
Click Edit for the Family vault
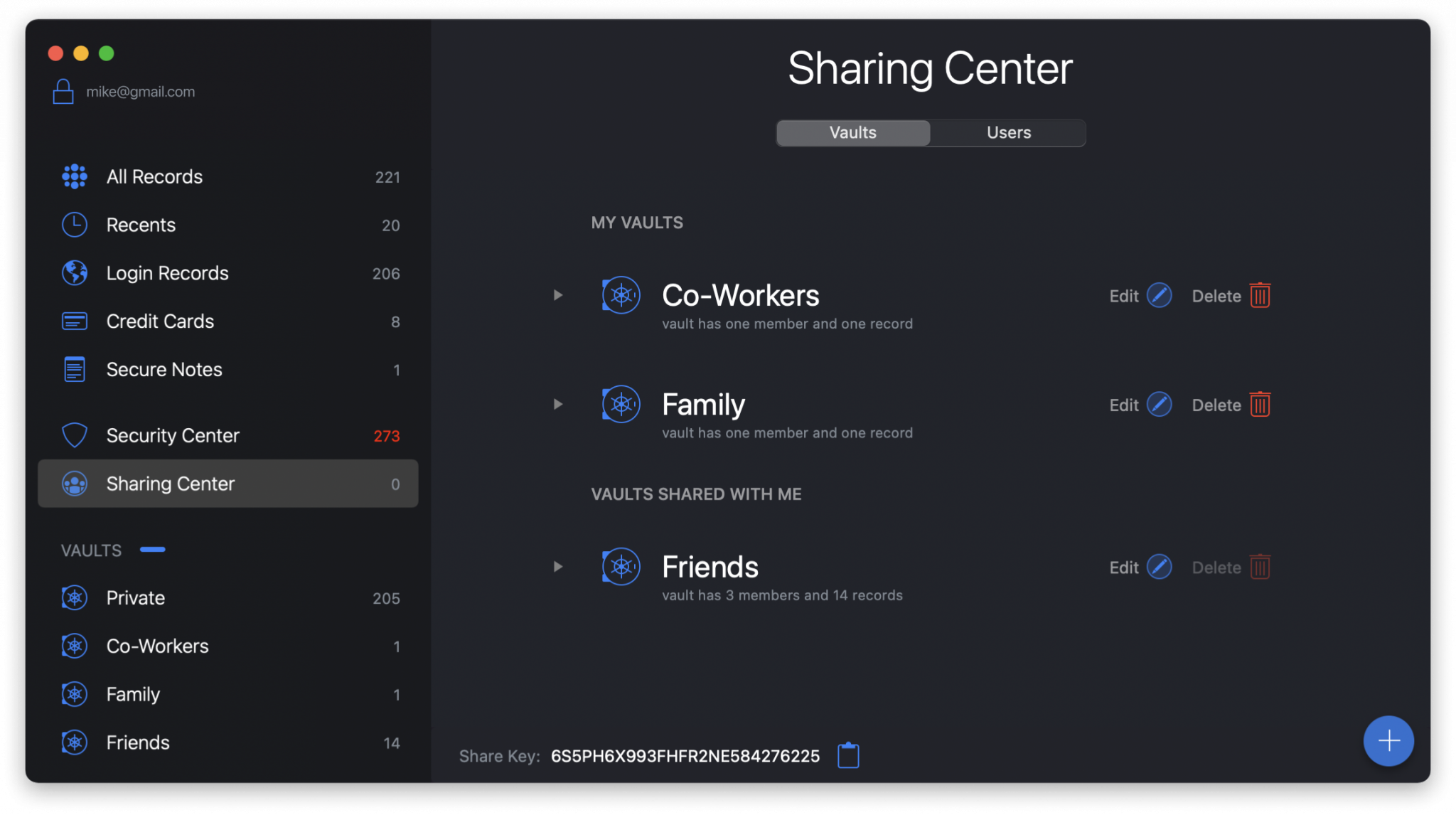(1123, 405)
